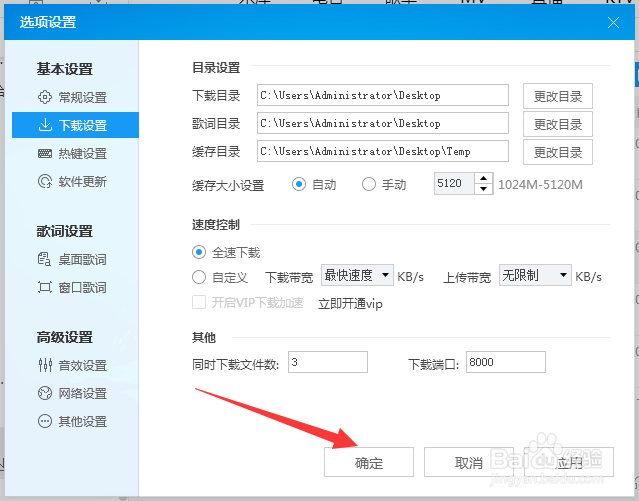639x501 pixels.
Task: Decrease cache size with down arrow
Action: point(483,189)
